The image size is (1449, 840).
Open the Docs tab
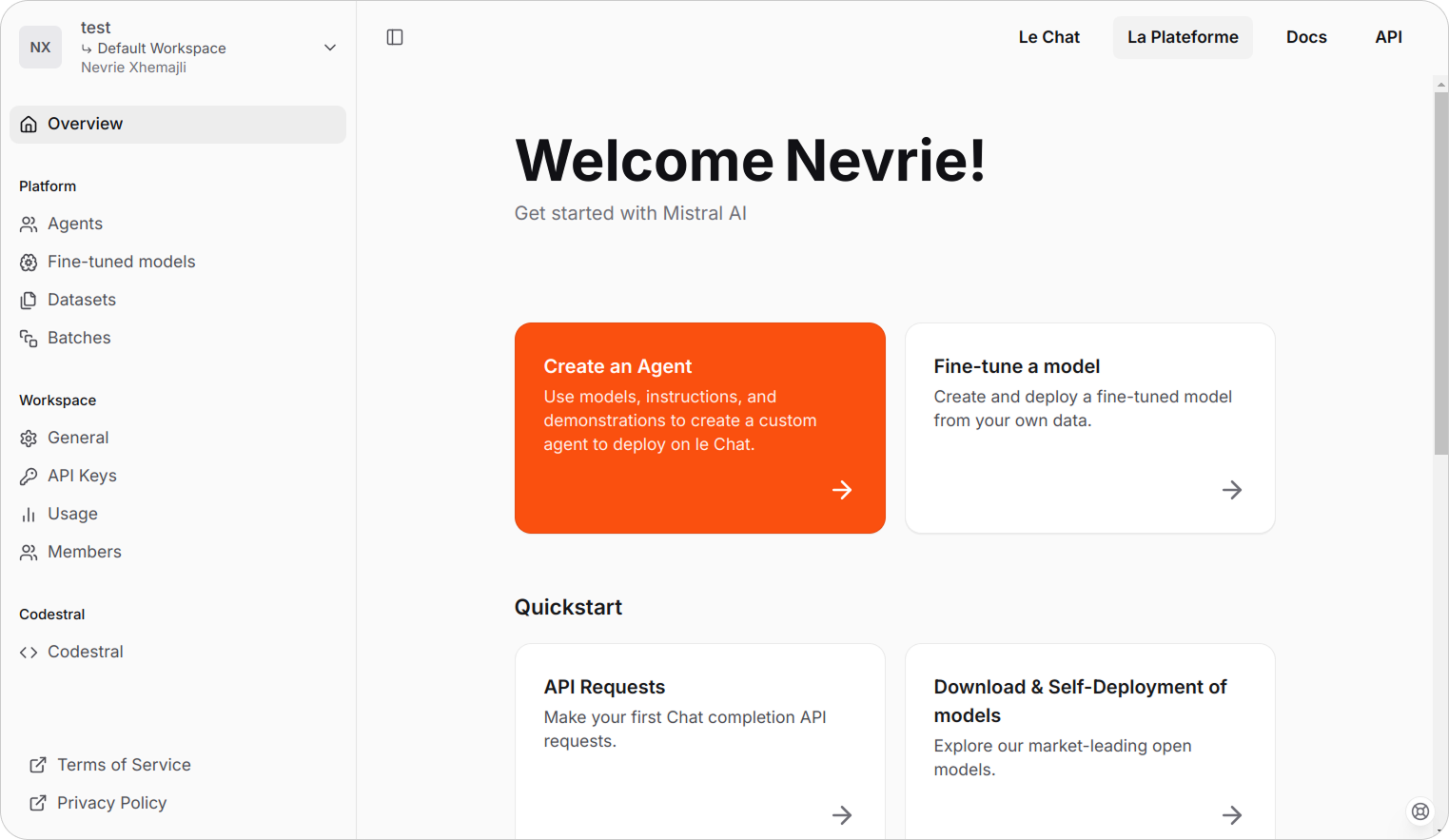pos(1306,37)
